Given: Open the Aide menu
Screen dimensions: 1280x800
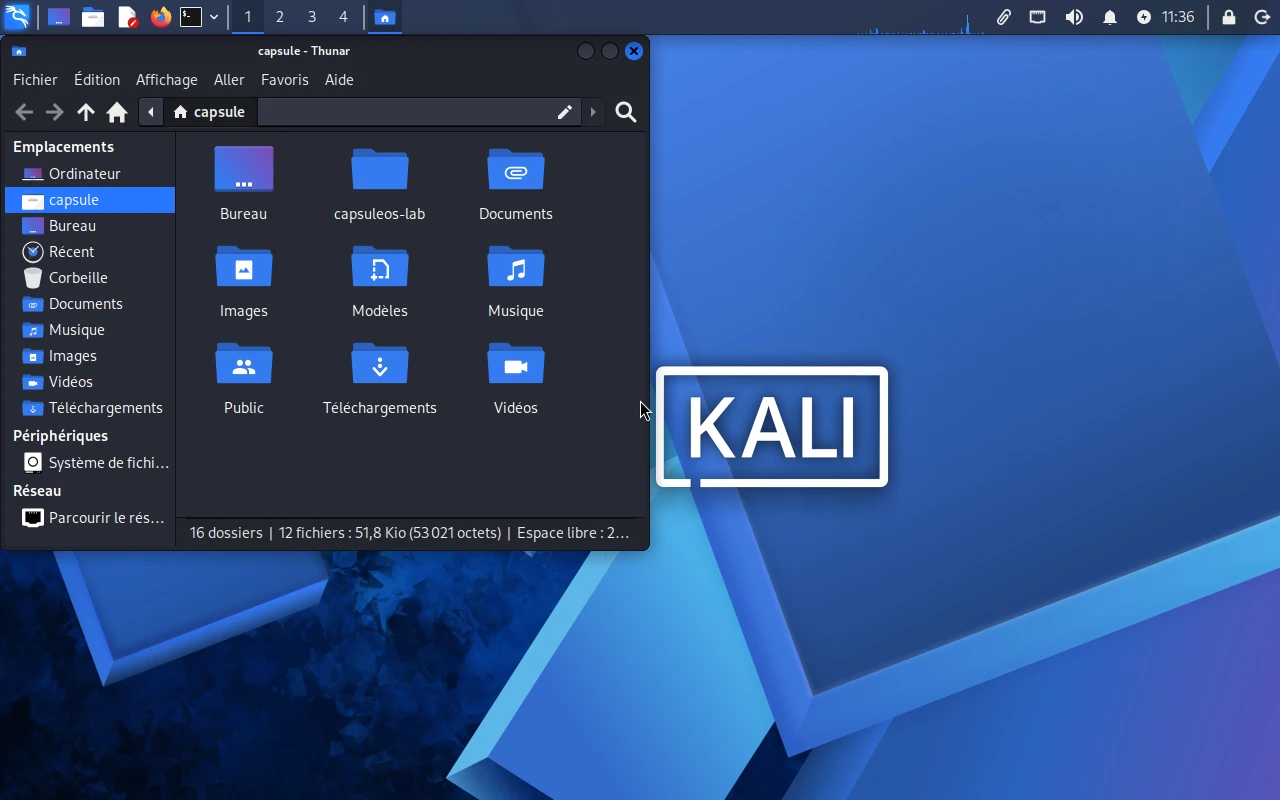Looking at the screenshot, I should click(339, 80).
